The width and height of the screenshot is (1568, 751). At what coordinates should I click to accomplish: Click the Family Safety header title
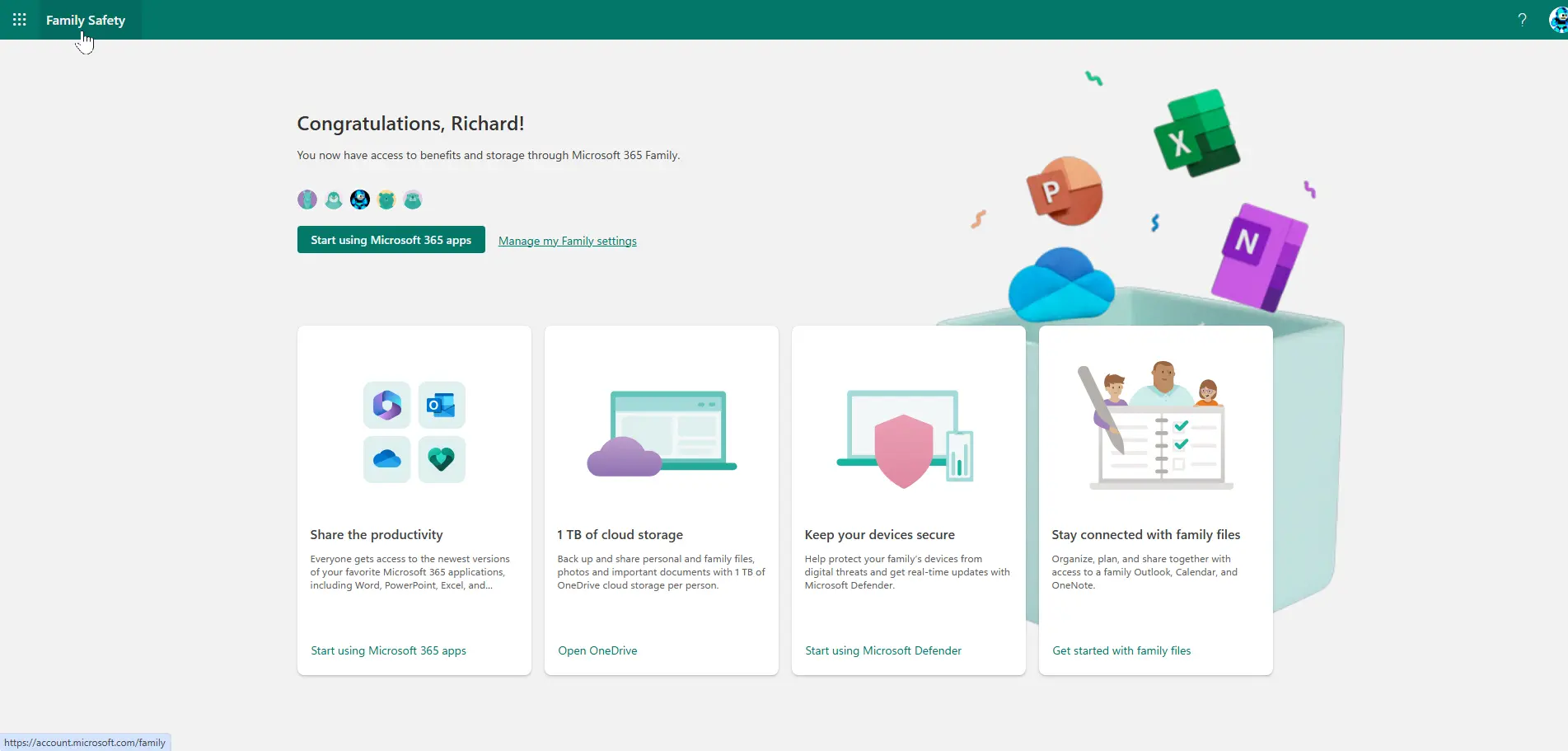86,20
